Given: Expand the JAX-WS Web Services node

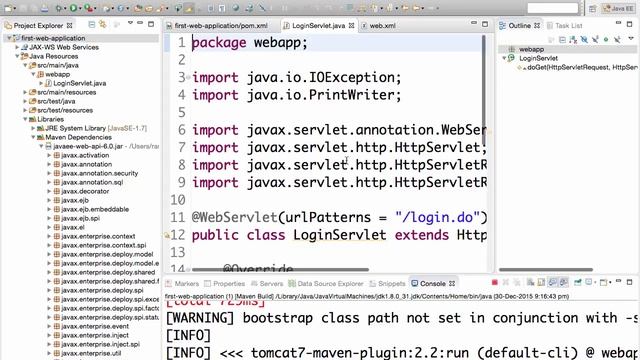Looking at the screenshot, I should (x=17, y=47).
